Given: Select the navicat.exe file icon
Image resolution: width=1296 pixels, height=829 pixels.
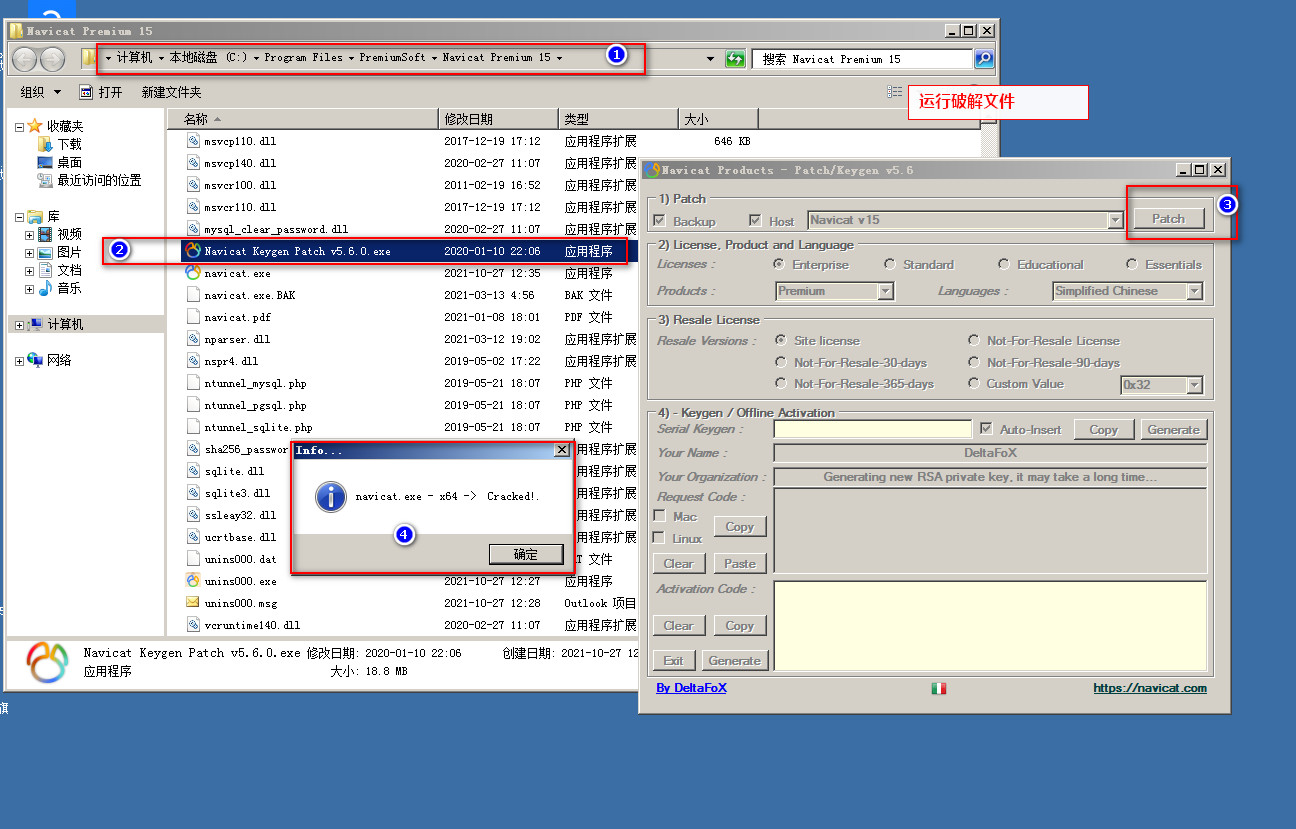Looking at the screenshot, I should point(194,273).
